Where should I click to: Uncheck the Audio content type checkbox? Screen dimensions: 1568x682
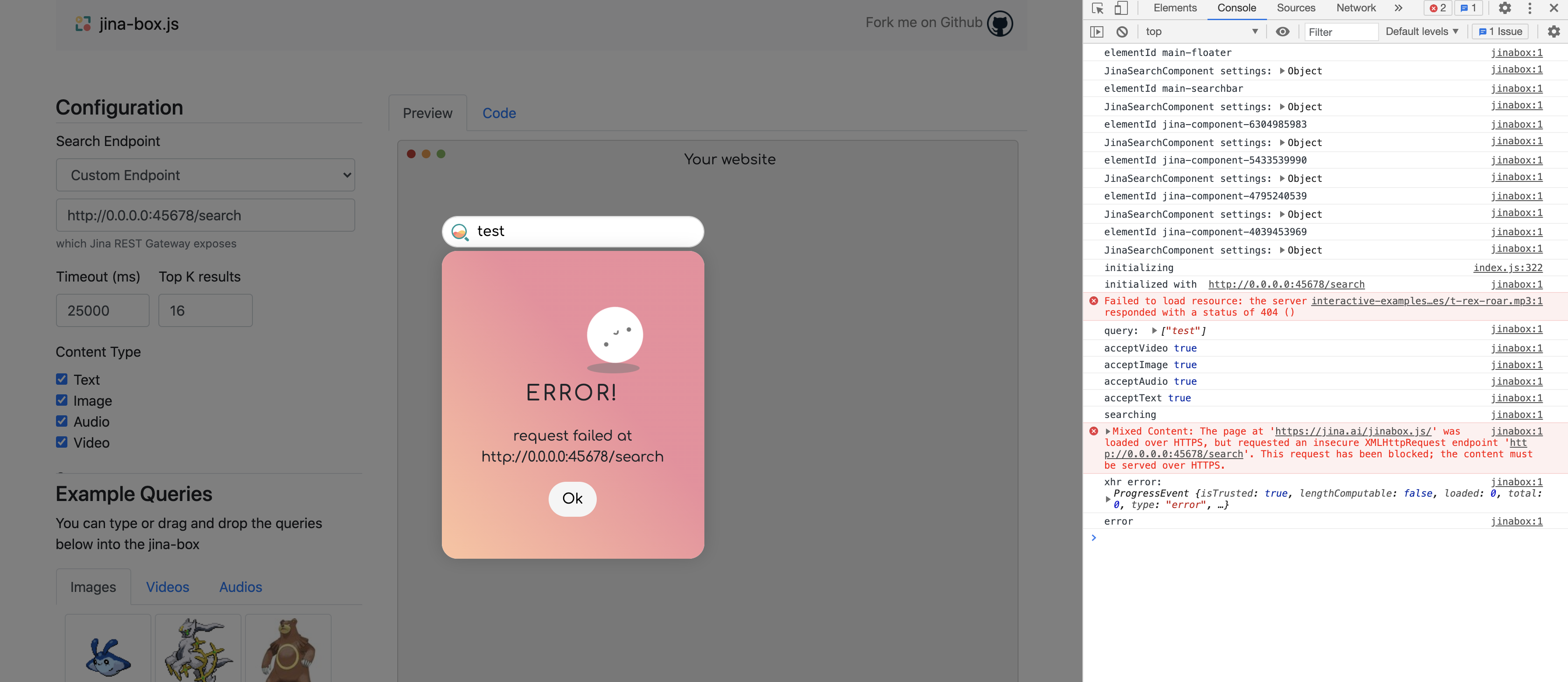point(62,421)
